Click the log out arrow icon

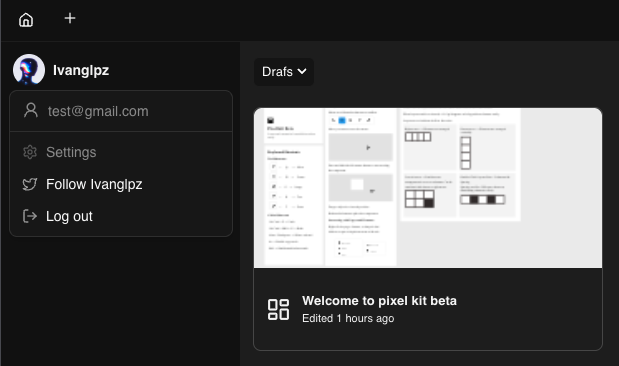30,216
